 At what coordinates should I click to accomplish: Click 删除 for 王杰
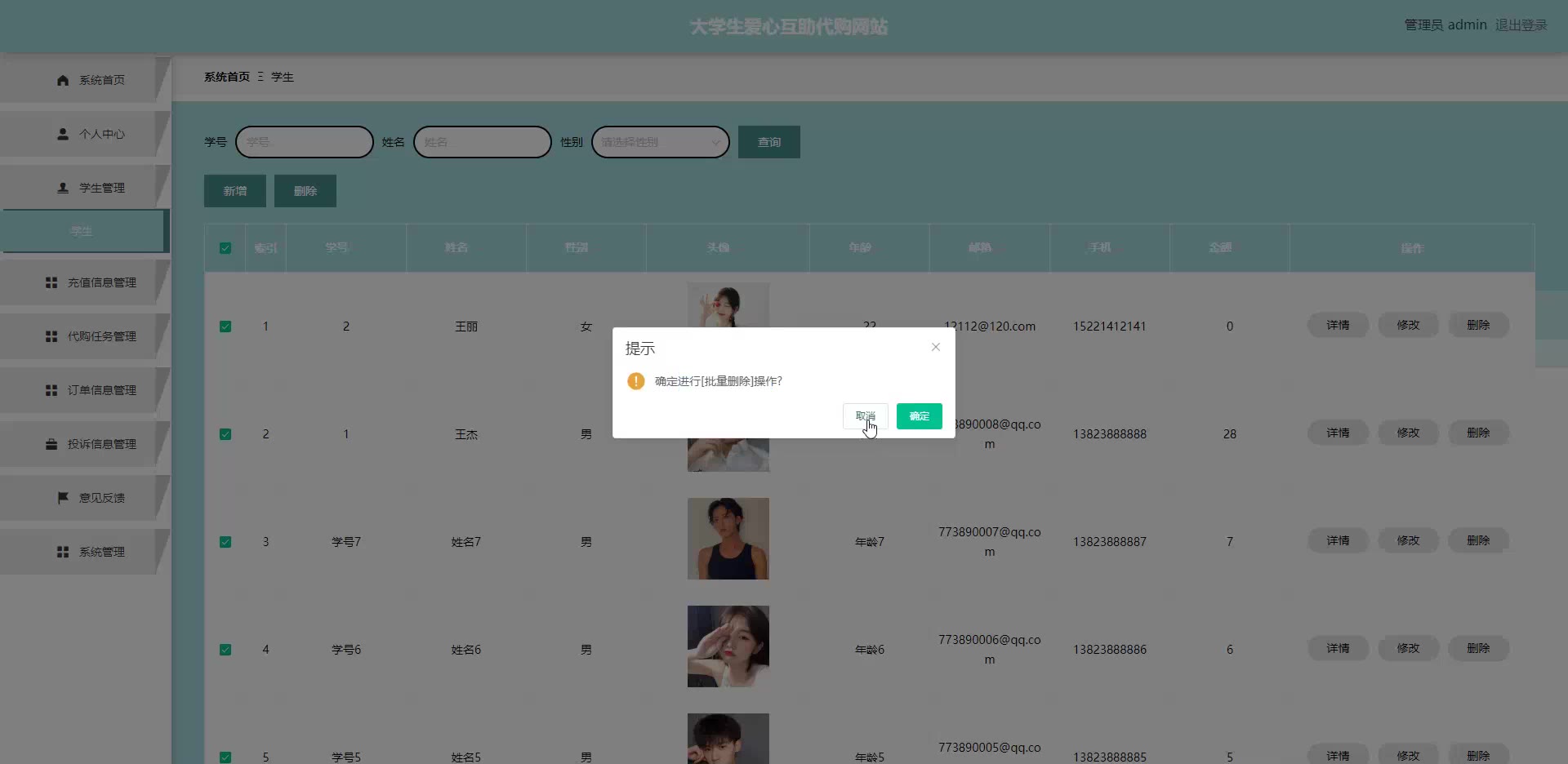1478,433
